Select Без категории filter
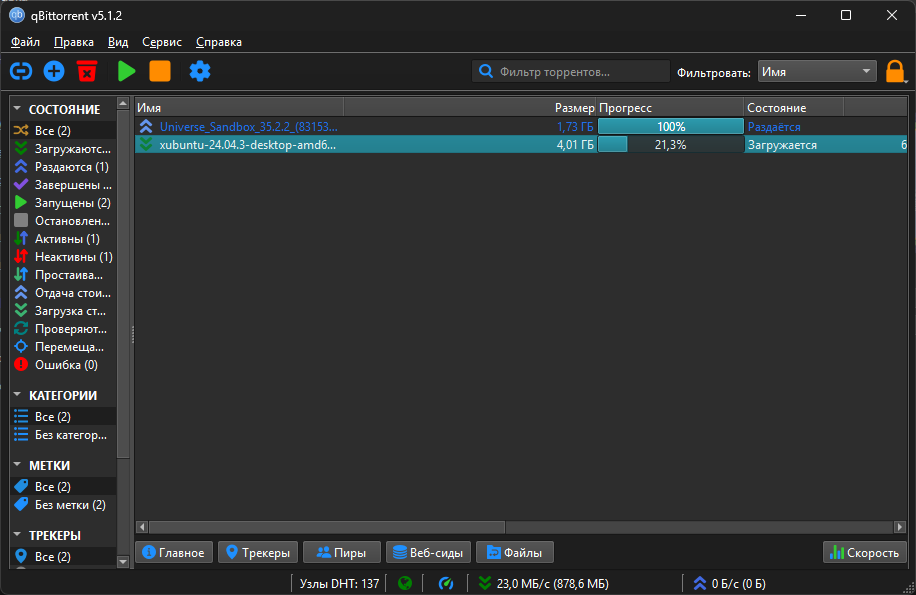 (x=63, y=434)
